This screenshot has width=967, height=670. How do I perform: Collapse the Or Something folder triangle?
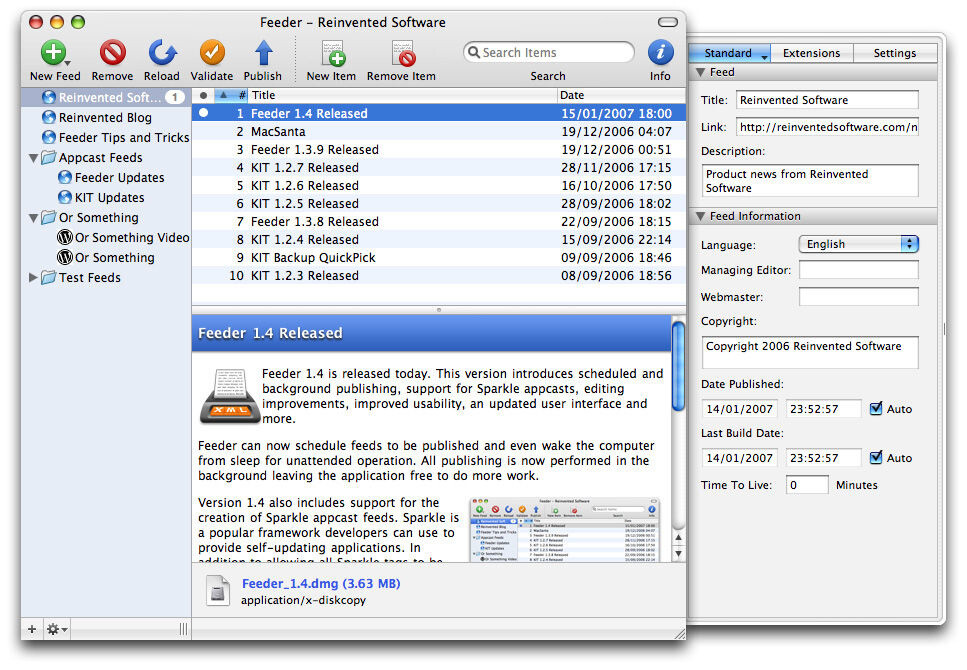[33, 218]
